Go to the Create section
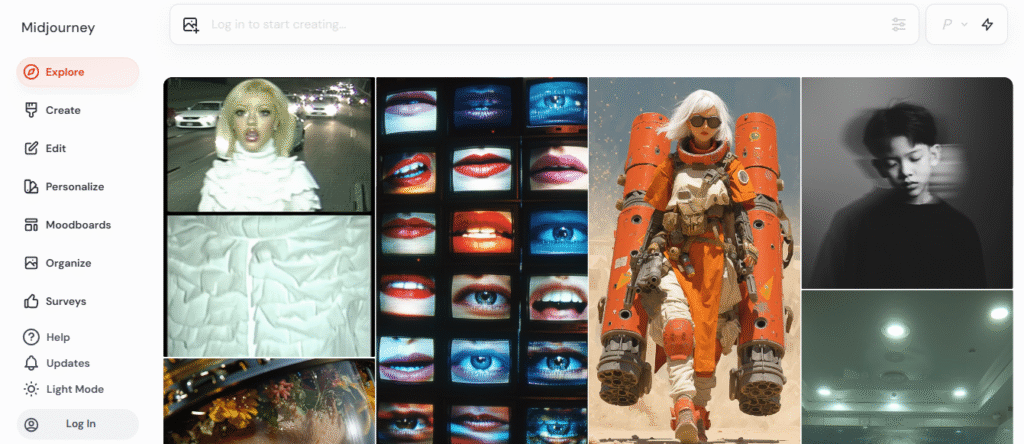The height and width of the screenshot is (444, 1024). (78, 110)
